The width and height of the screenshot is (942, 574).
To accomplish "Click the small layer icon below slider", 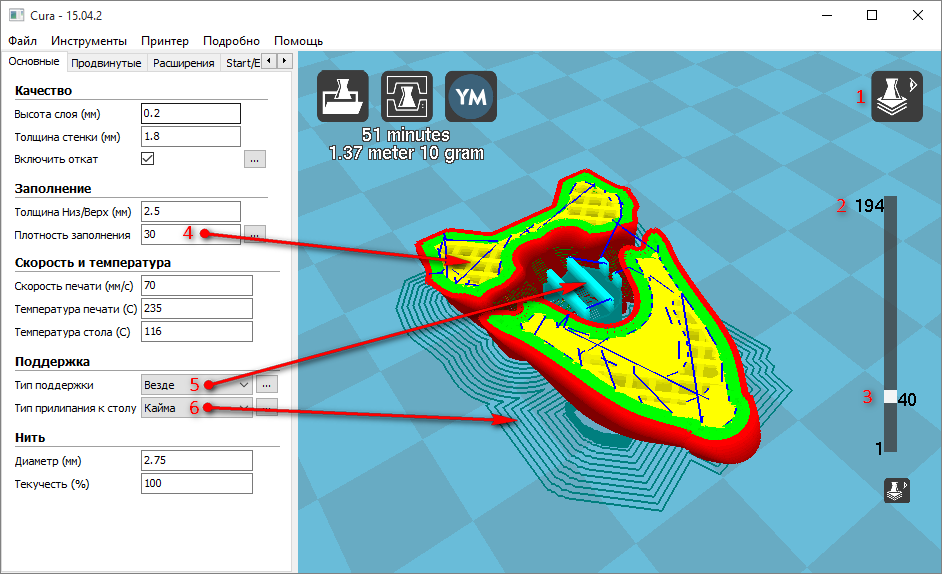I will 896,490.
